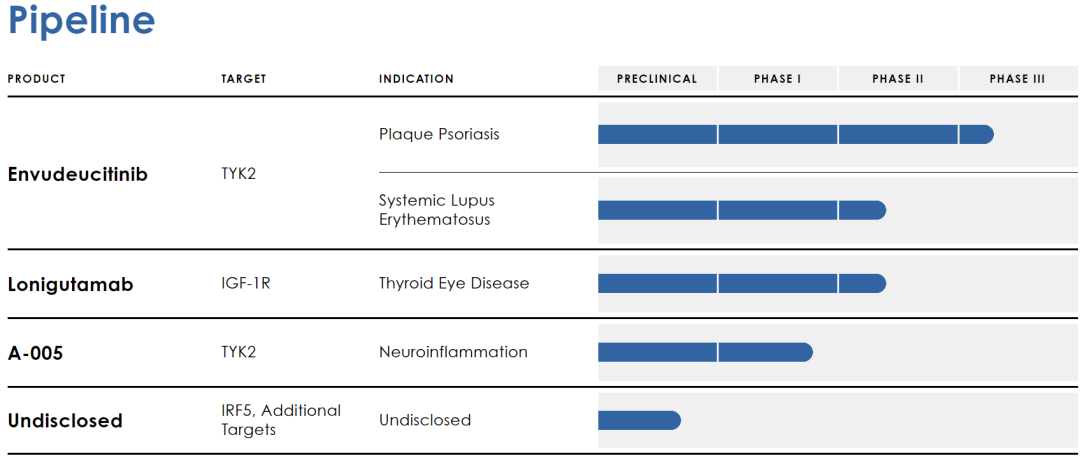Select the PHASE III column header
1080x456 pixels.
tap(1018, 79)
